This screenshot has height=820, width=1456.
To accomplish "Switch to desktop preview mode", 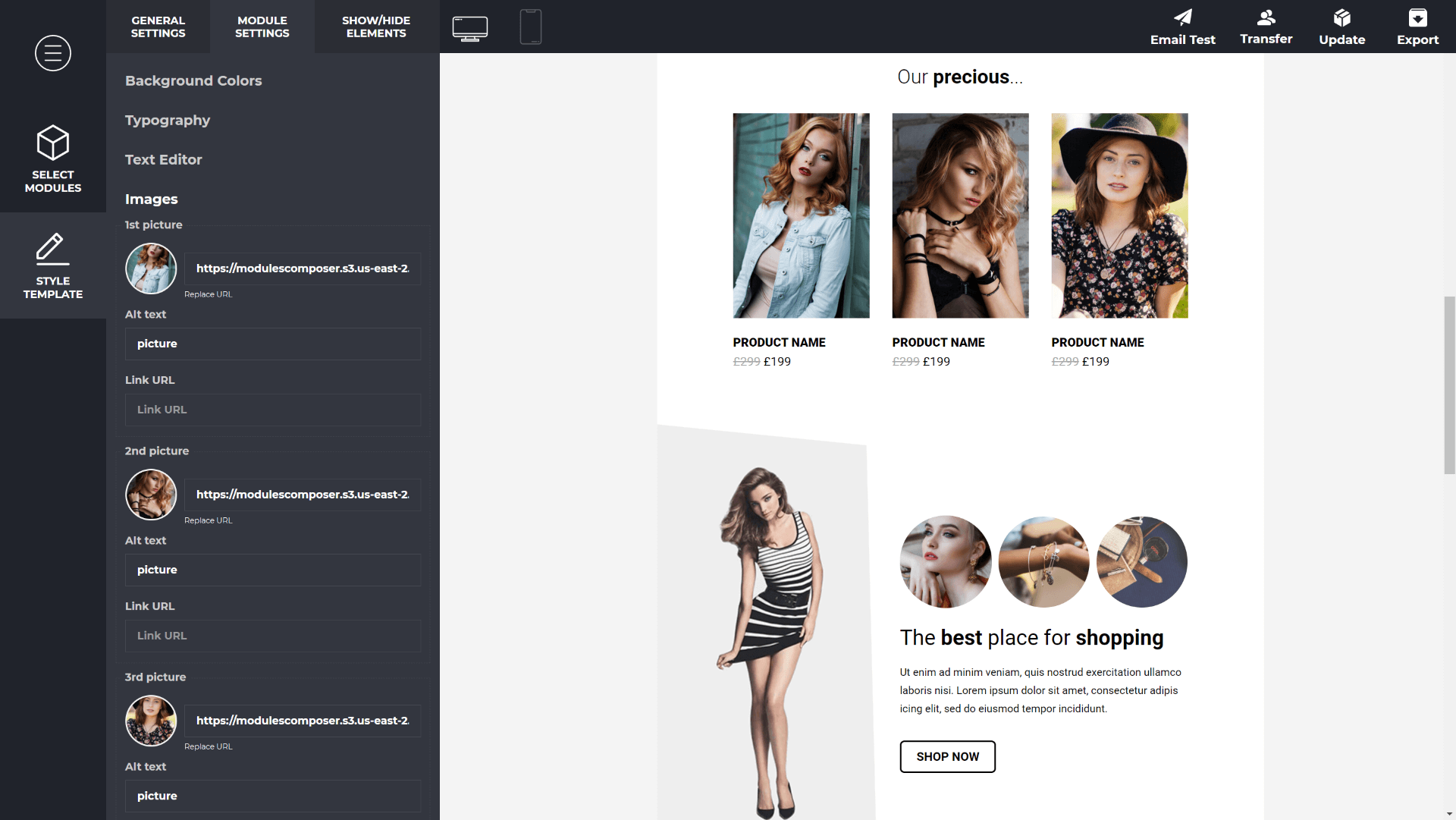I will click(470, 27).
